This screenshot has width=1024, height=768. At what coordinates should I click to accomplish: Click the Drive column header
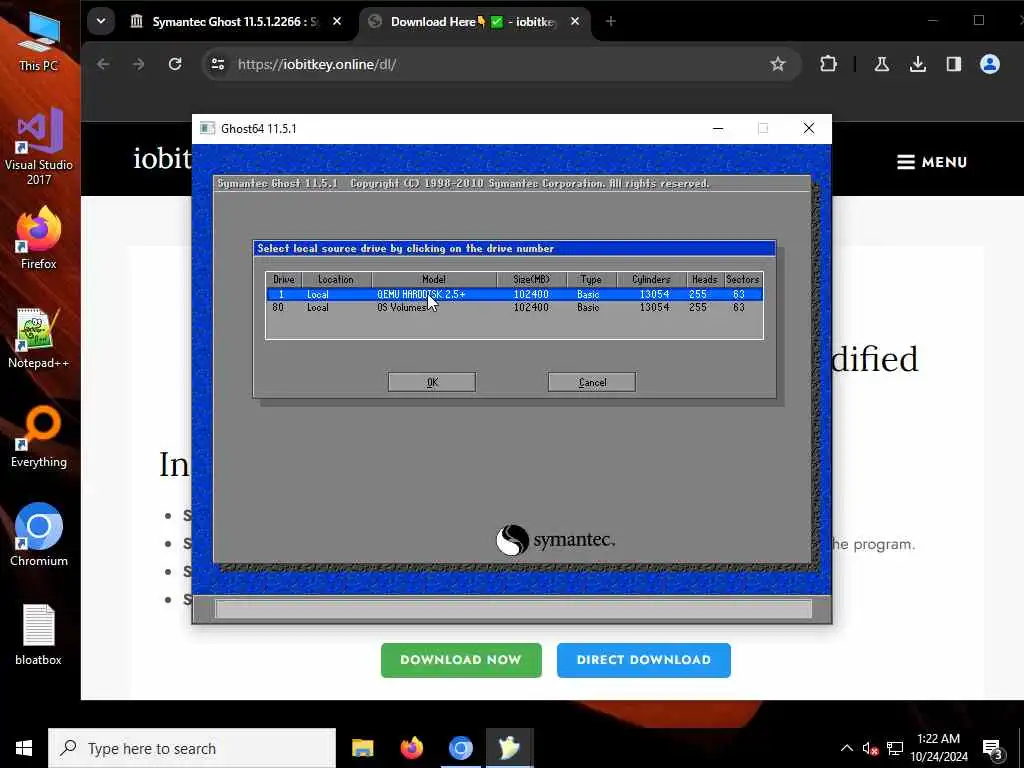283,280
